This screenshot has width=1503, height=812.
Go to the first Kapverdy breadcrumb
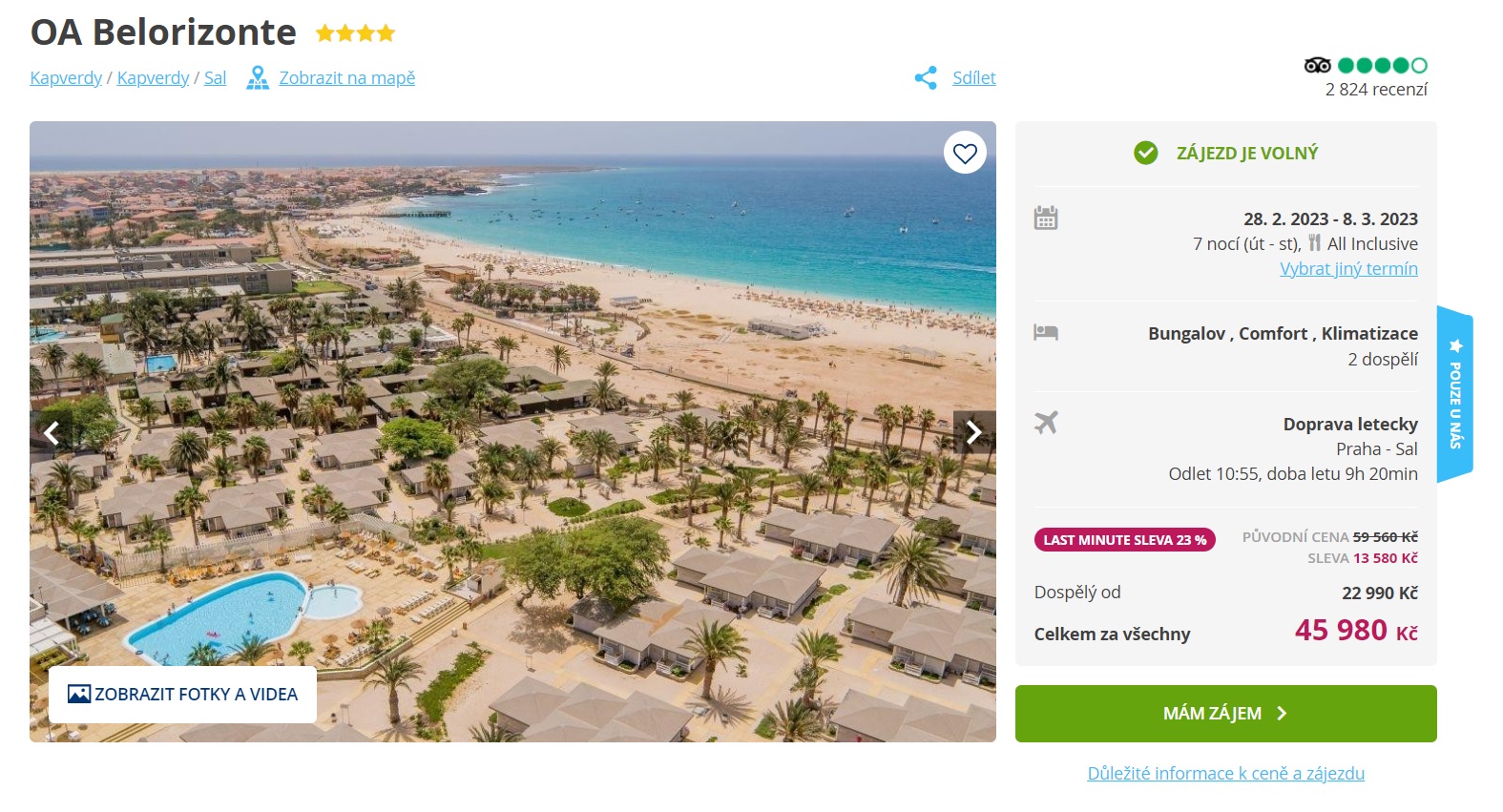[66, 78]
